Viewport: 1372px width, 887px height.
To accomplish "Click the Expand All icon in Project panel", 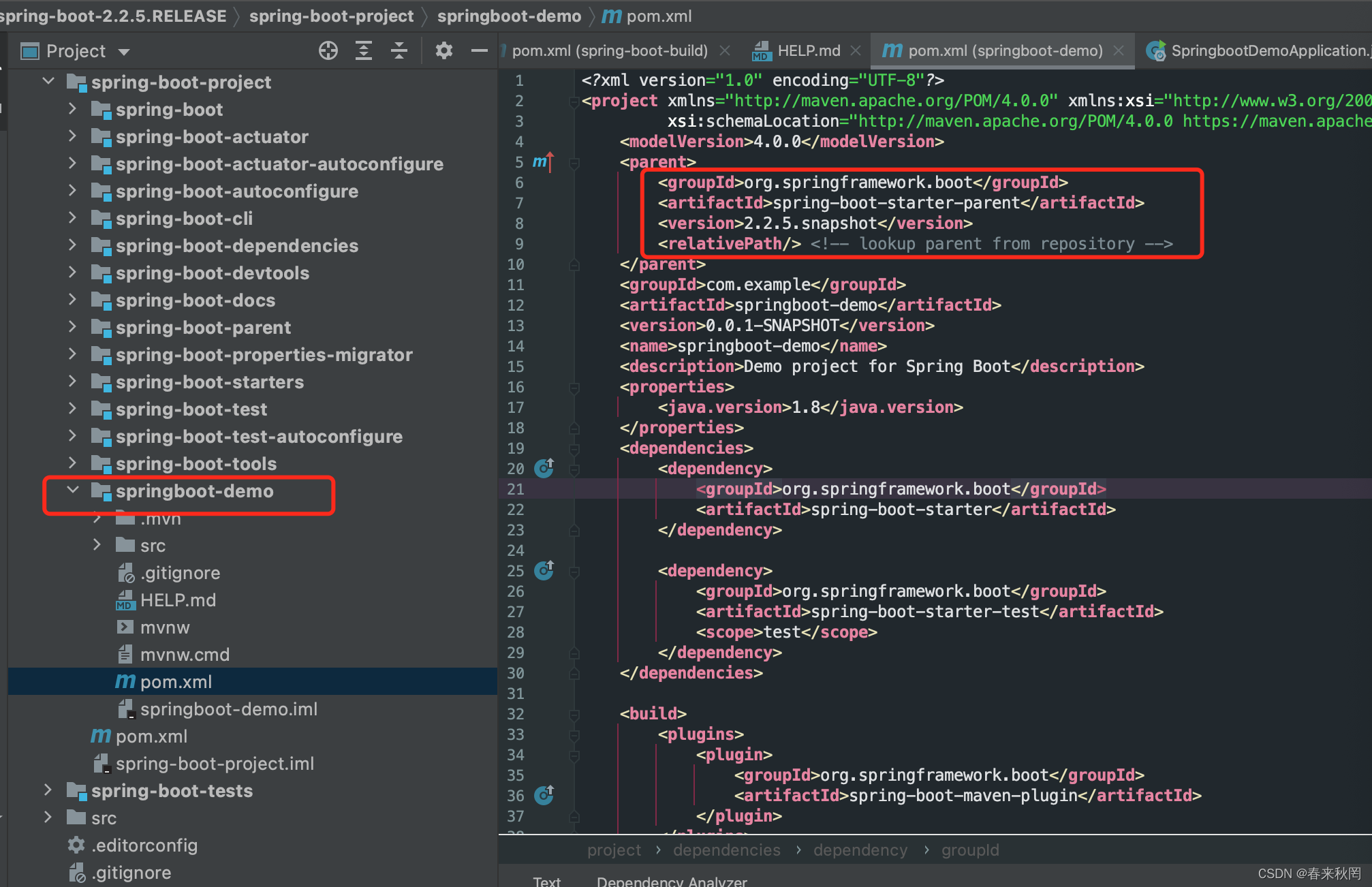I will (364, 51).
